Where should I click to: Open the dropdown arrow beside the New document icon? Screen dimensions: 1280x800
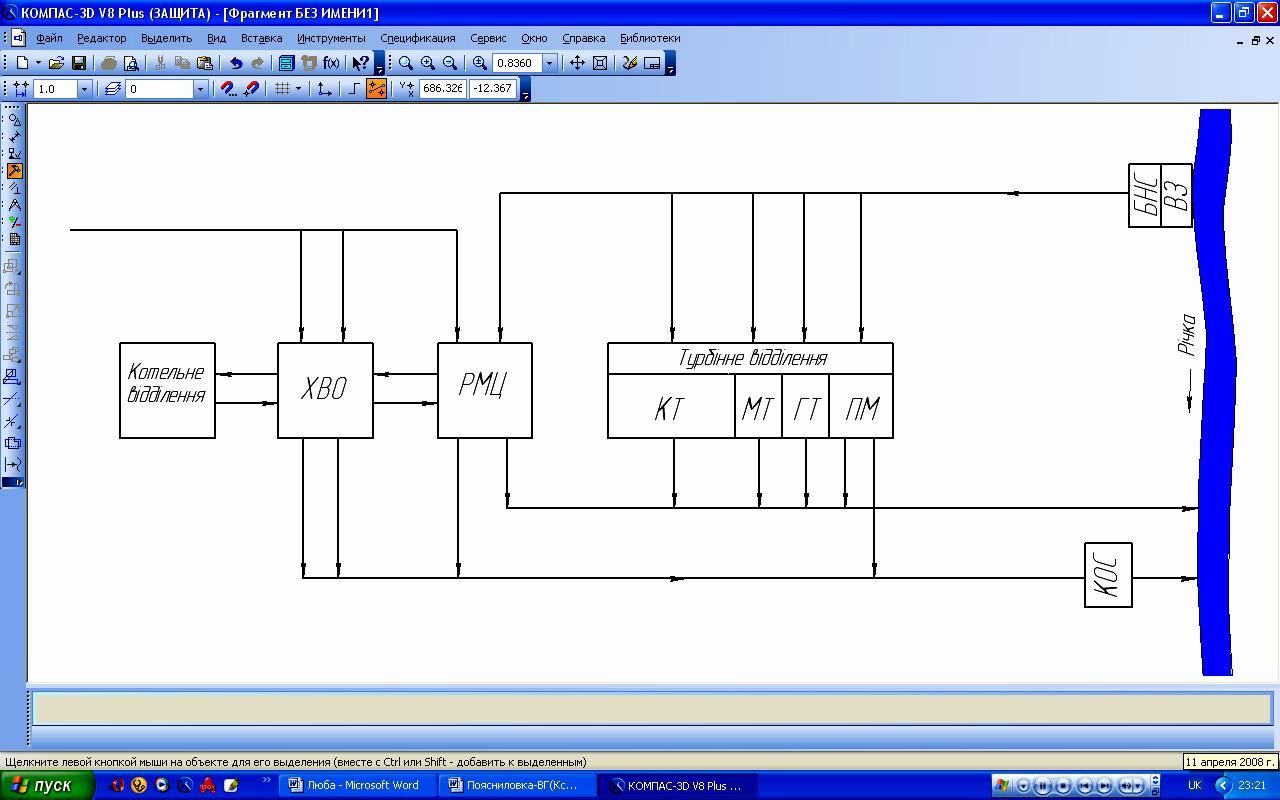point(37,63)
